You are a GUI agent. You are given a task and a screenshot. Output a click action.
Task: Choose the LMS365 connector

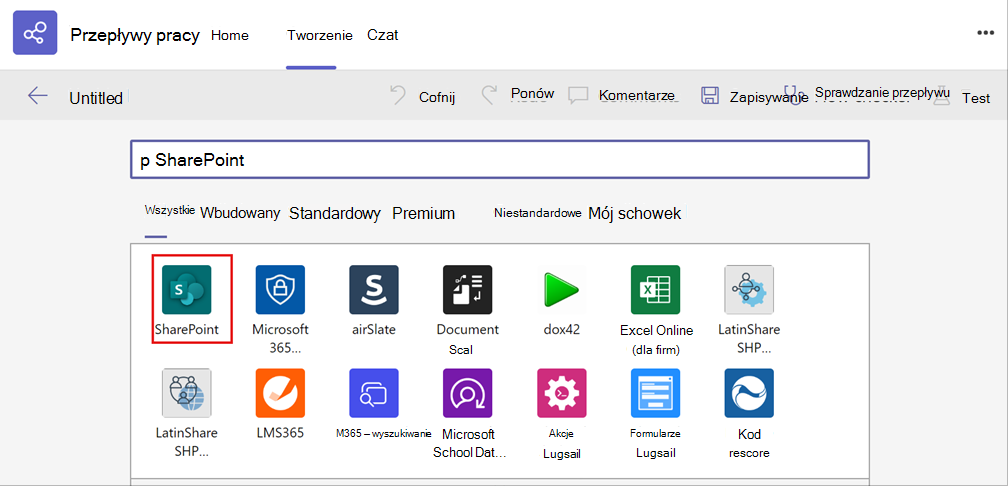tap(280, 393)
